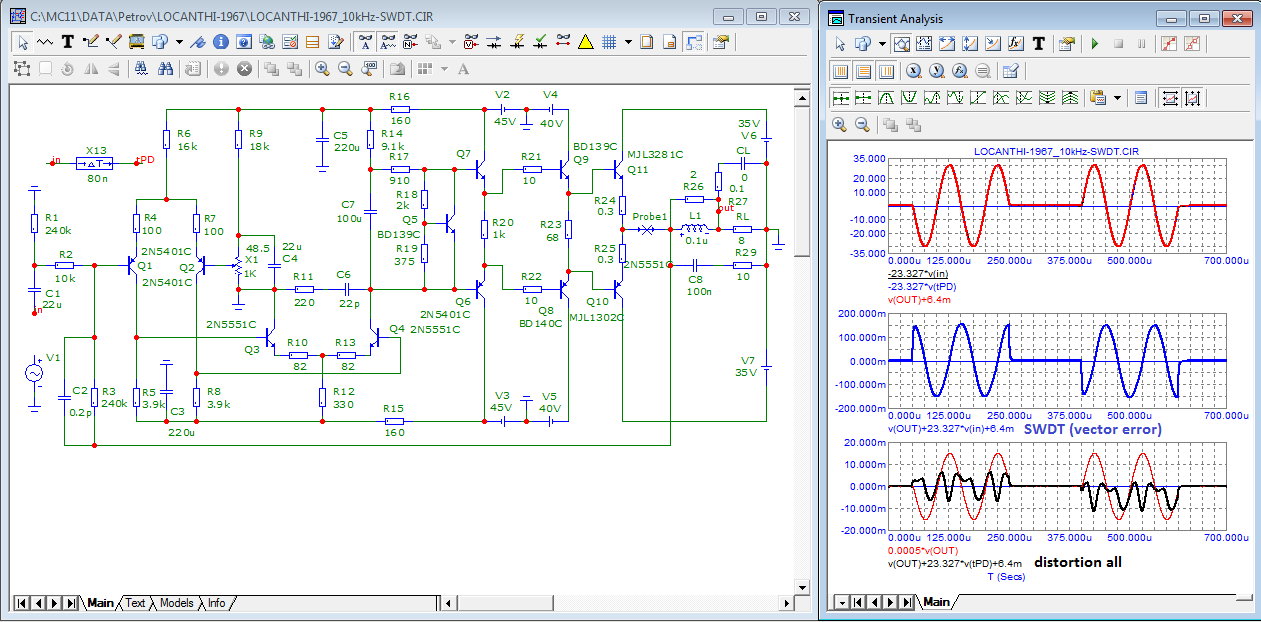Expand the dropdown arrow beside the clipboard icon
1261x622 pixels.
point(1117,98)
